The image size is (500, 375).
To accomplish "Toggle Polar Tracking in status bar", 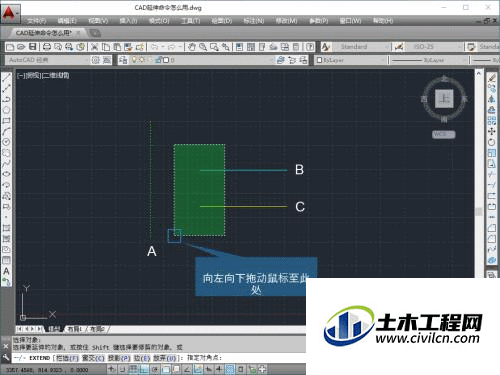I will pyautogui.click(x=155, y=369).
